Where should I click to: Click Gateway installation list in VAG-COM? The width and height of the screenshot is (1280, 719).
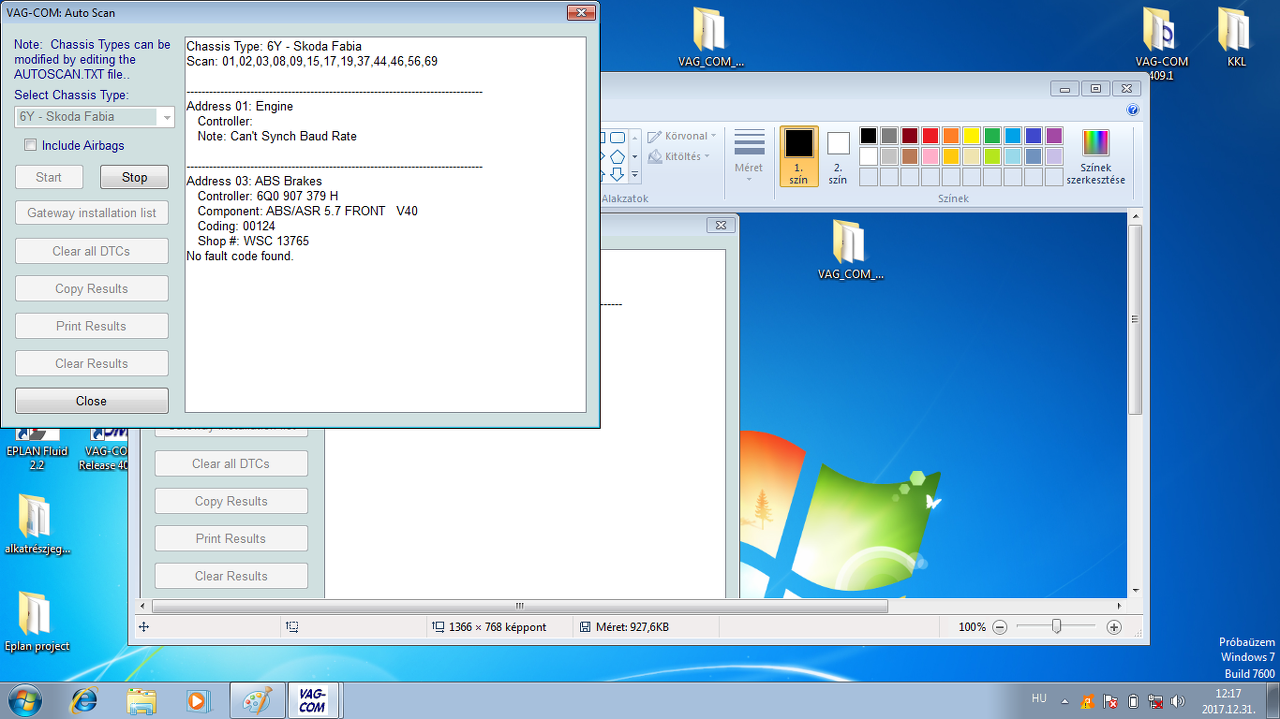(x=91, y=213)
